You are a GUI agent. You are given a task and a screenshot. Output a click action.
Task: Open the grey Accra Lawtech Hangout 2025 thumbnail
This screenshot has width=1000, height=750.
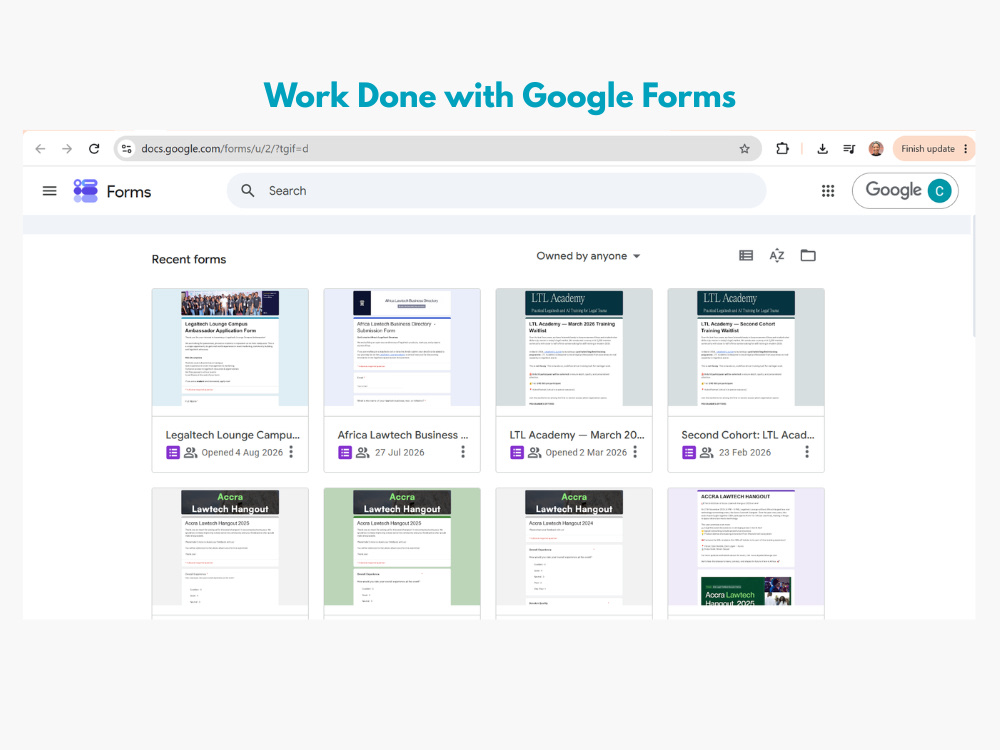click(230, 547)
